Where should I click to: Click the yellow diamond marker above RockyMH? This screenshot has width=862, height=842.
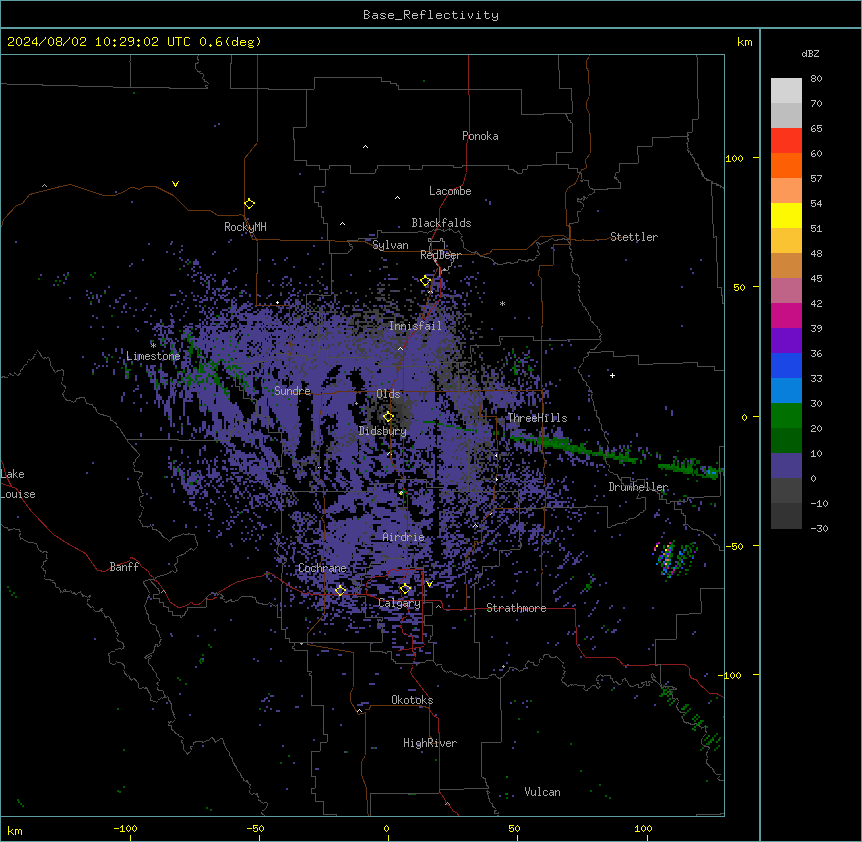point(250,203)
